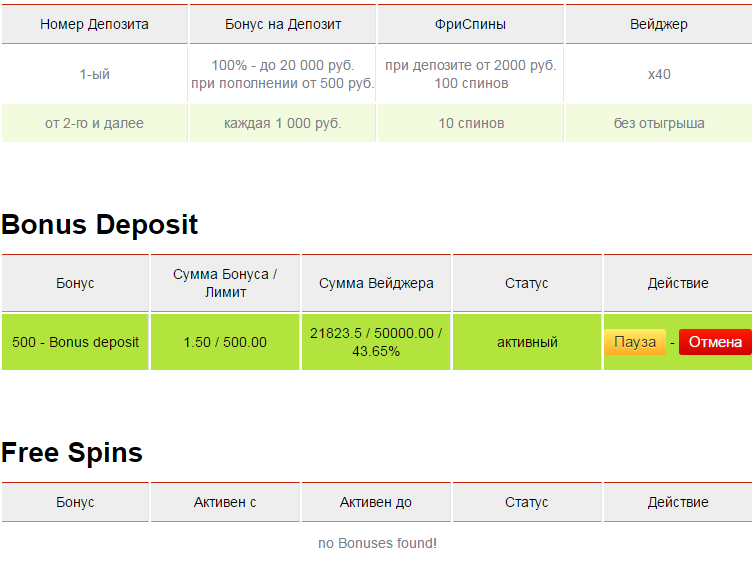The image size is (752, 567).
Task: Select the 1-ый deposit row cell
Action: (94, 74)
